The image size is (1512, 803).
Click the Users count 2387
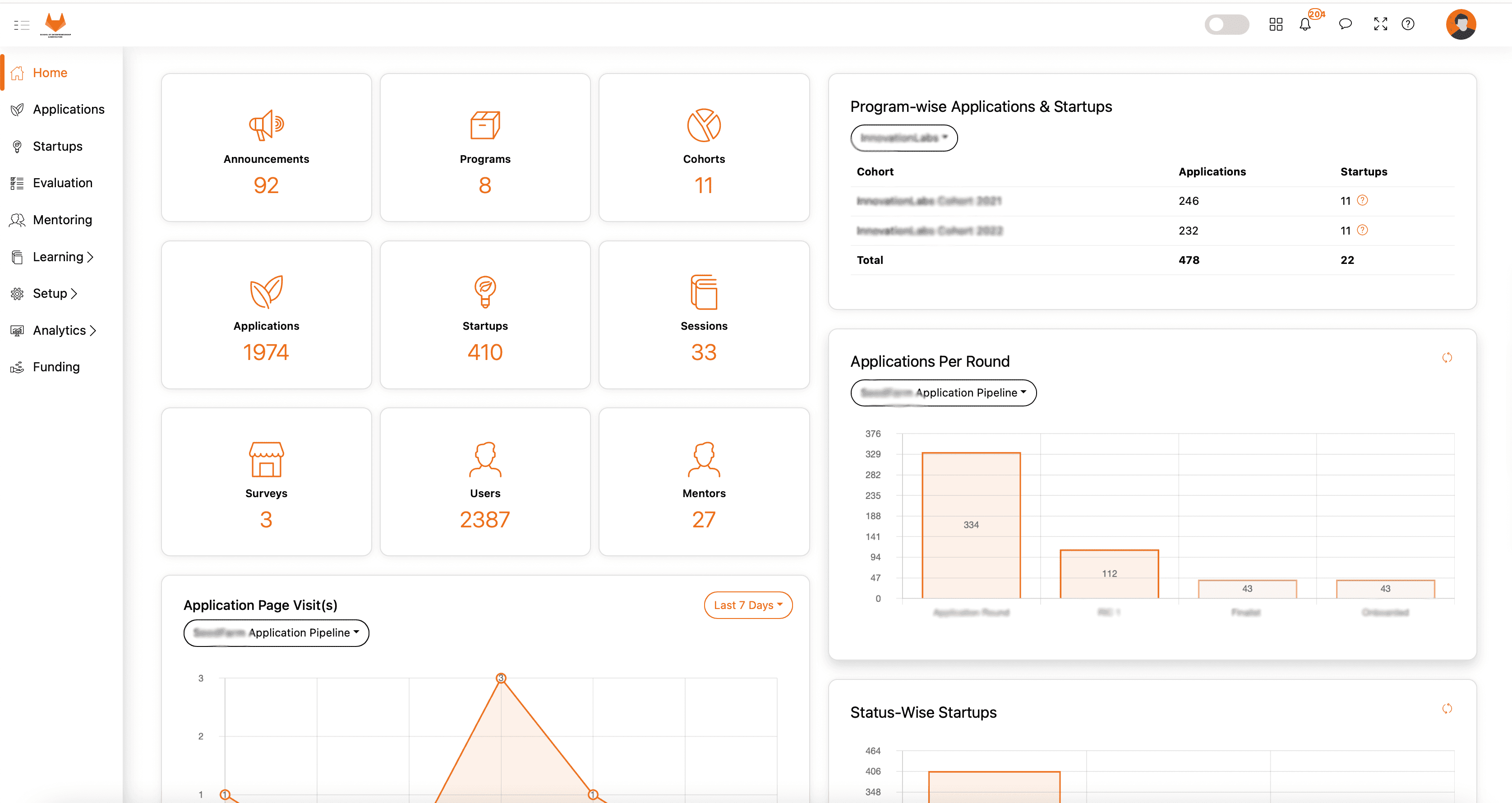pos(485,520)
